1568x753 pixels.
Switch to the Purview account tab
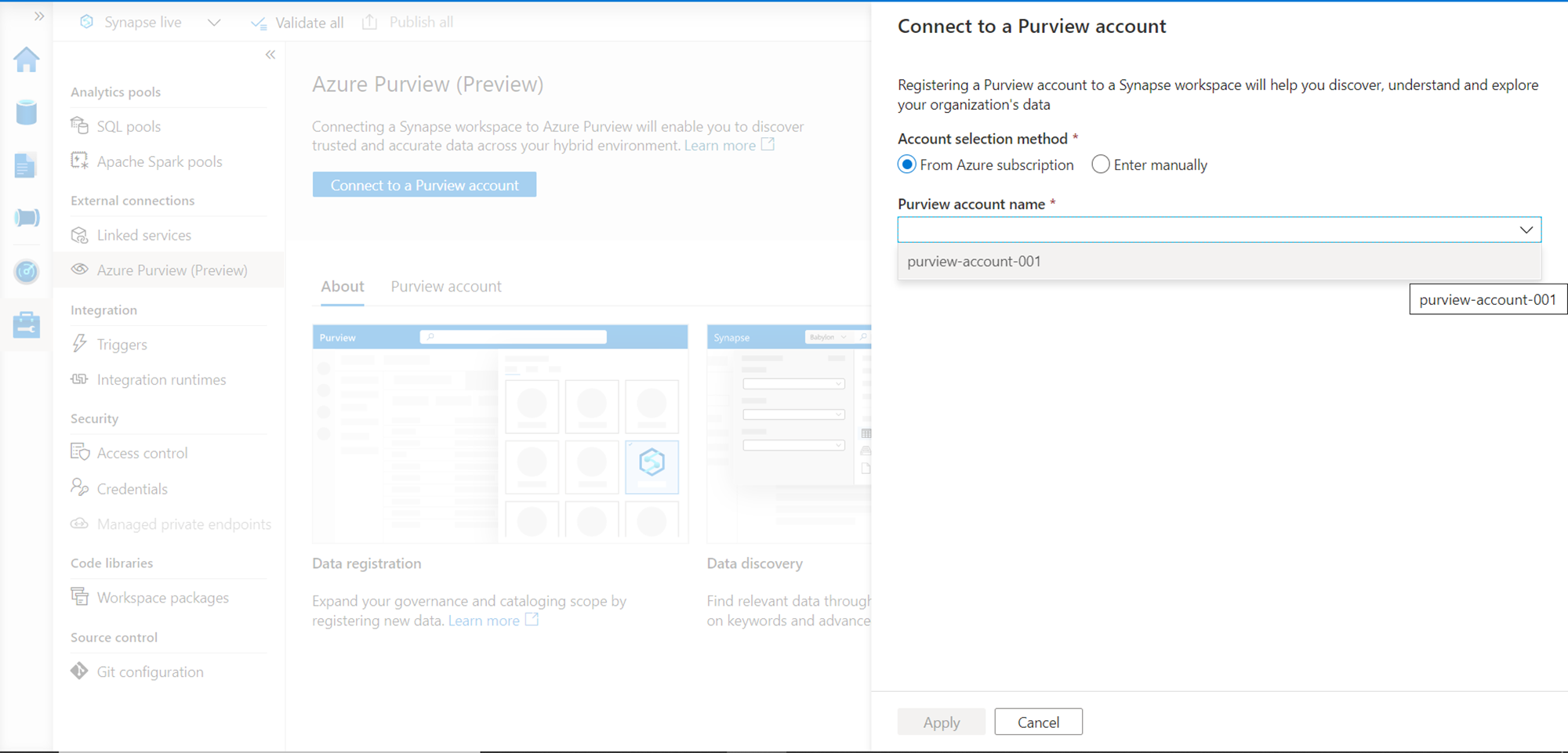[446, 287]
